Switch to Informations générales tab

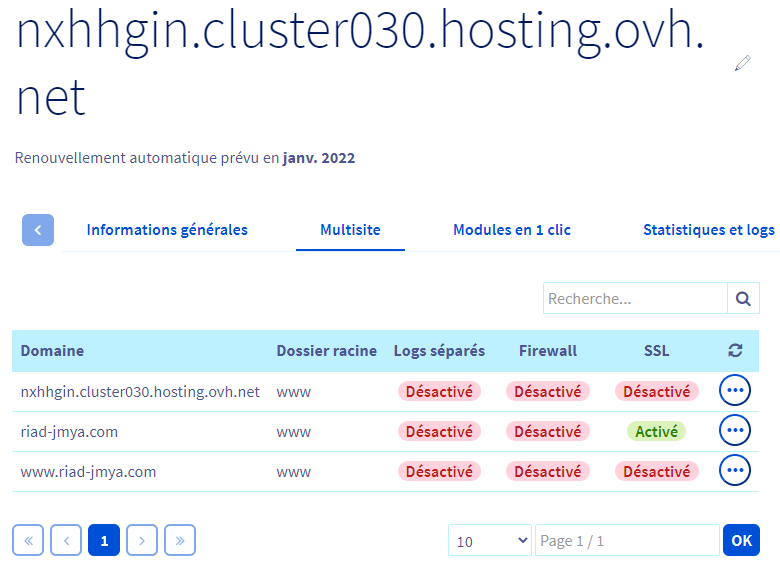pos(167,230)
